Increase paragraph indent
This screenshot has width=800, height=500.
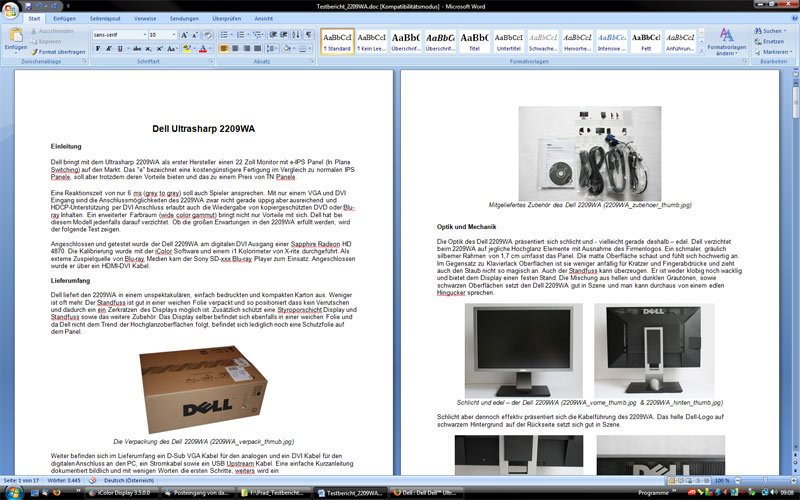coord(285,35)
